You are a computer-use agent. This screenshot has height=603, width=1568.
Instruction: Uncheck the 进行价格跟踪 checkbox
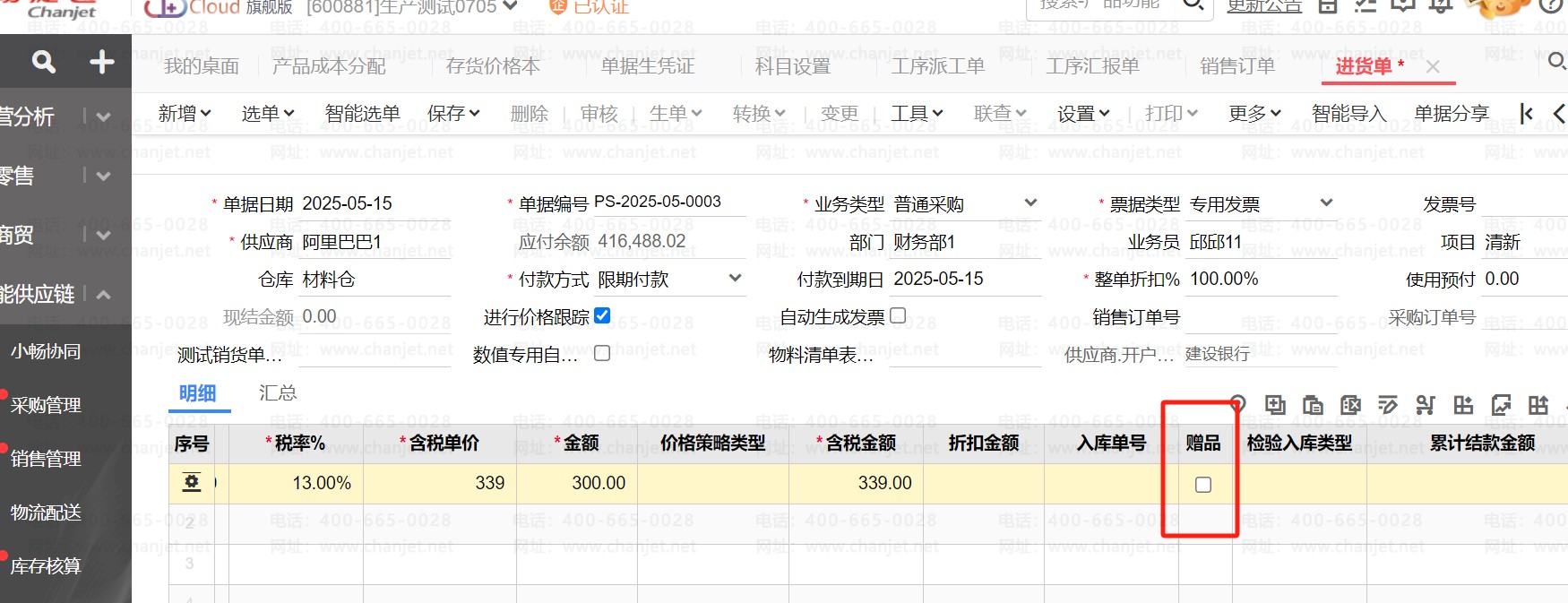pos(602,315)
